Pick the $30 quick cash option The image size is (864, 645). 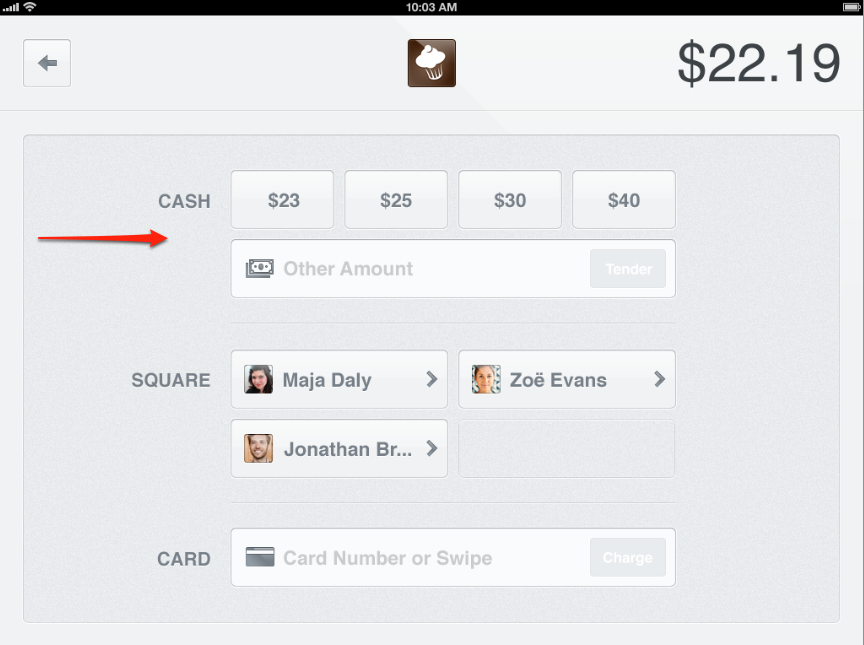point(510,200)
